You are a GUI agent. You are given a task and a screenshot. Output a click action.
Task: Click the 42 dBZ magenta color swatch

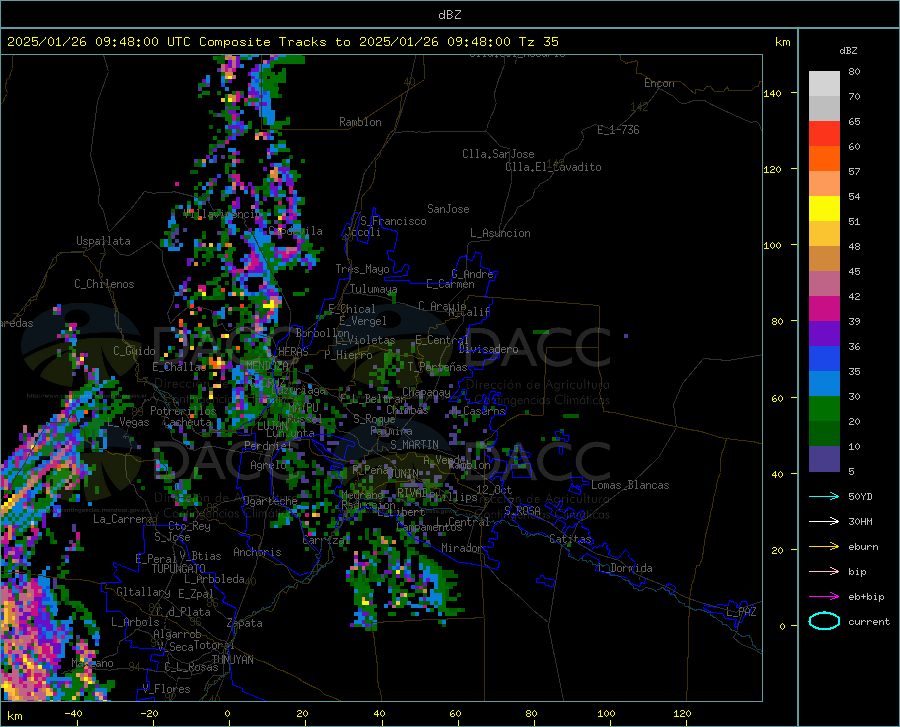[824, 308]
